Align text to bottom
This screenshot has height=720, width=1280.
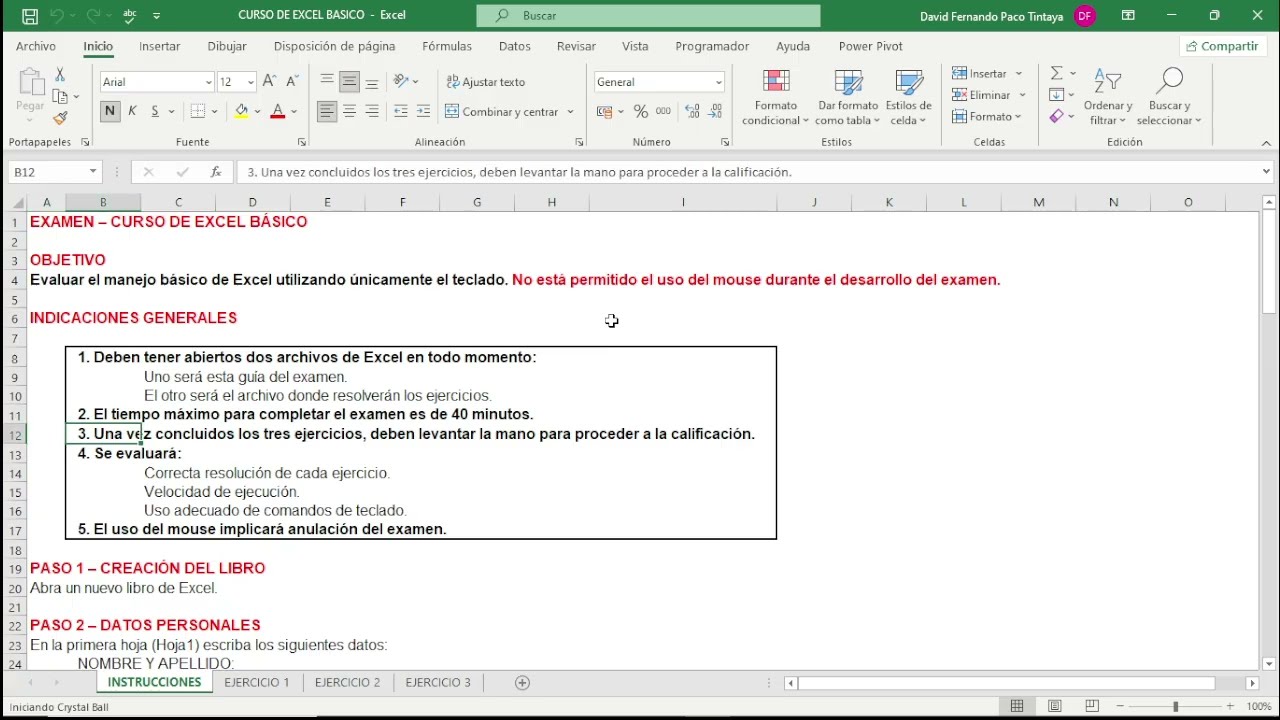tap(372, 82)
